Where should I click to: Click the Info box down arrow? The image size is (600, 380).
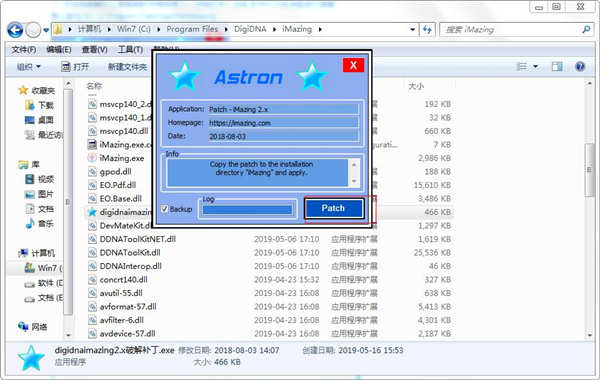(x=354, y=181)
